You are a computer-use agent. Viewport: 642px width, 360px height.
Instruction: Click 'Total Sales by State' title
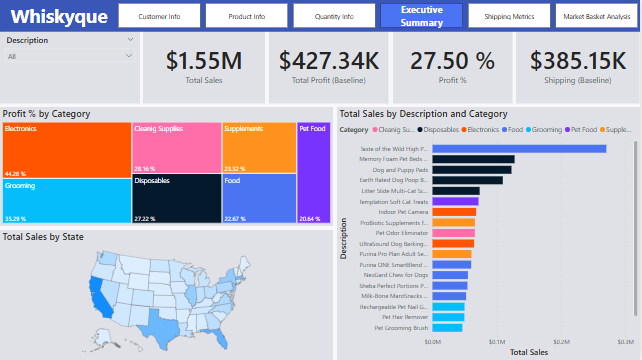click(x=43, y=237)
